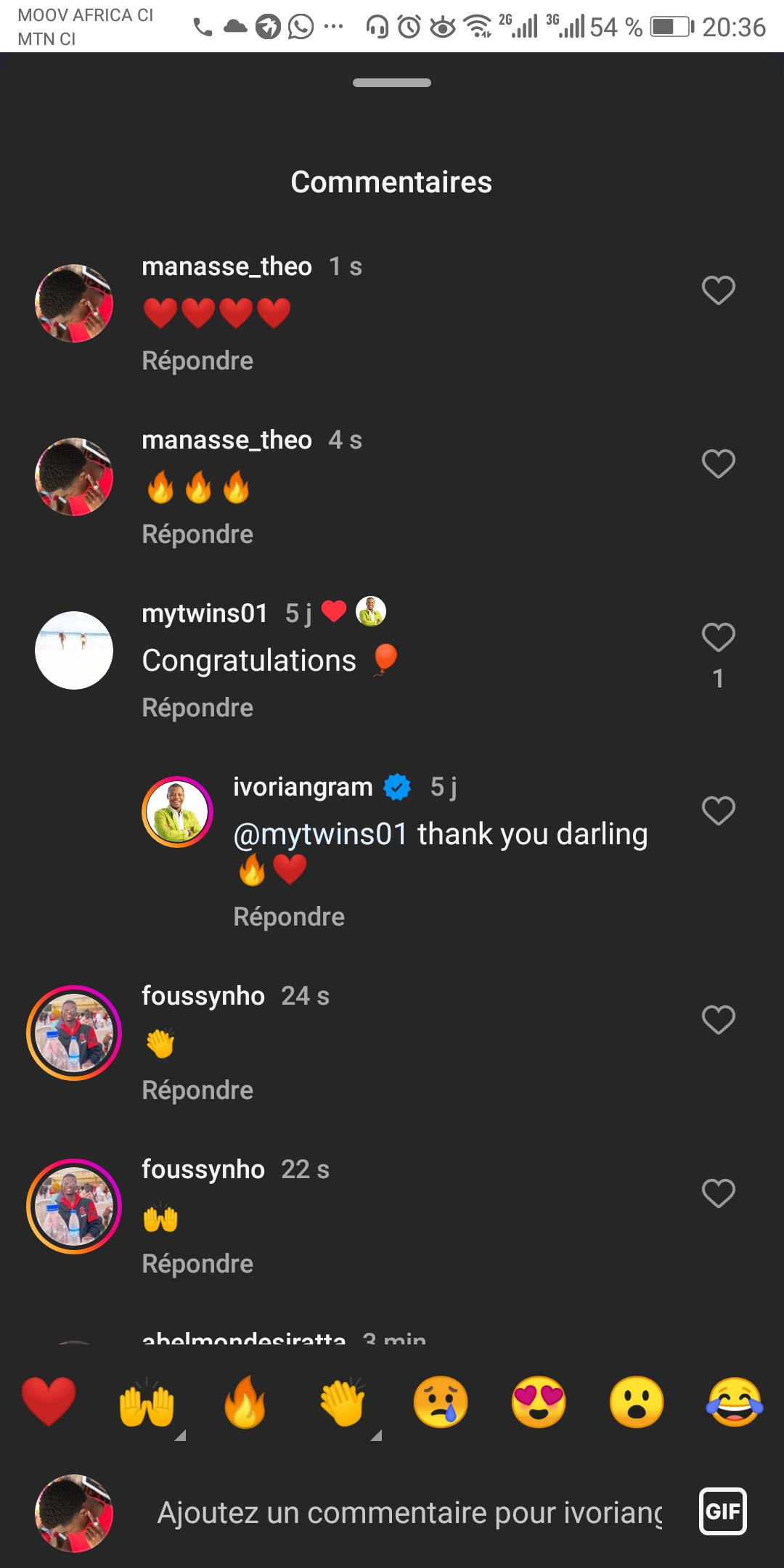
Task: Like manasse_theo's four hearts comment
Action: (718, 290)
